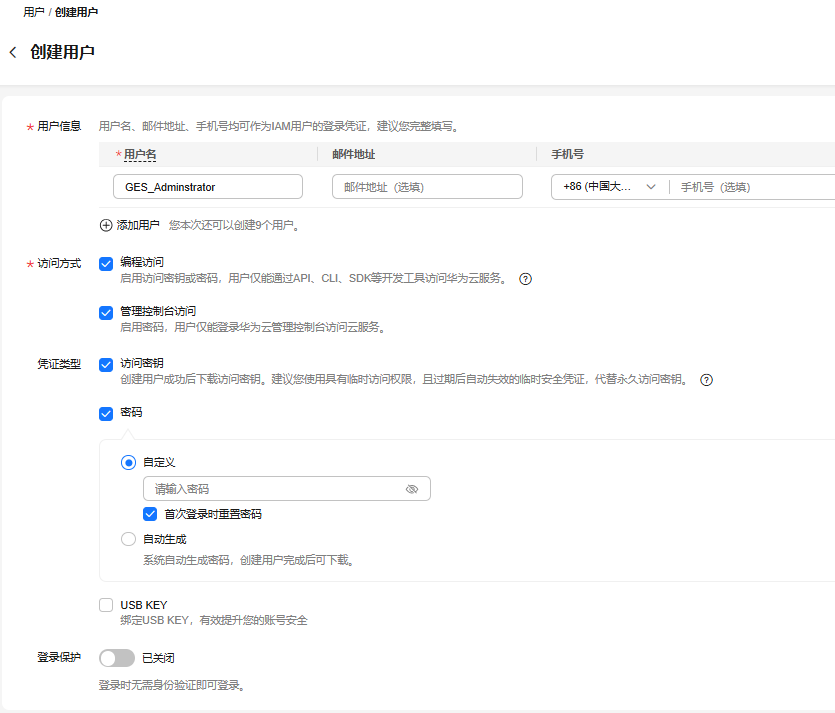Viewport: 835px width, 713px height.
Task: Select the 自动生成 password radio button
Action: (128, 539)
